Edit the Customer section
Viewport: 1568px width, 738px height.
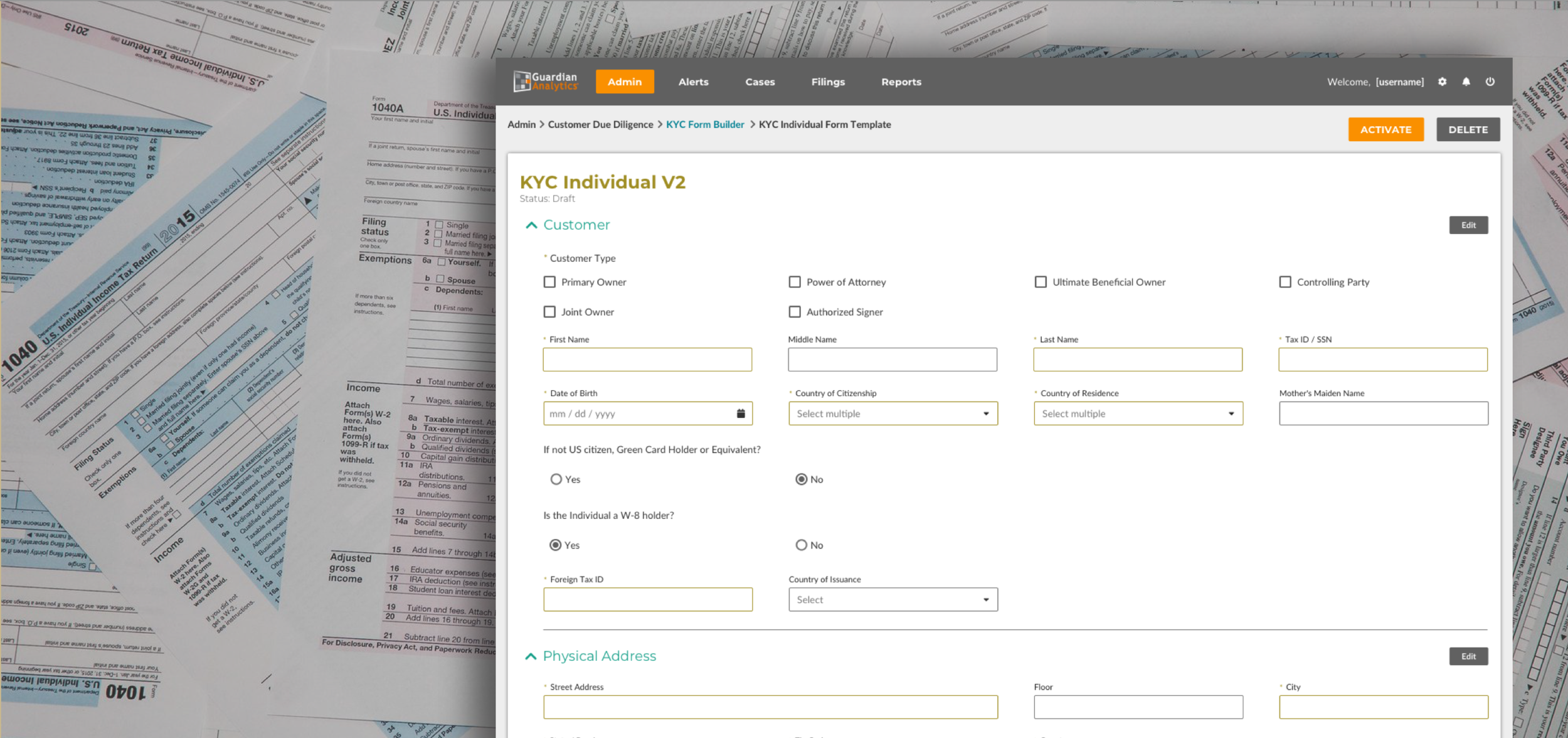click(x=1469, y=225)
